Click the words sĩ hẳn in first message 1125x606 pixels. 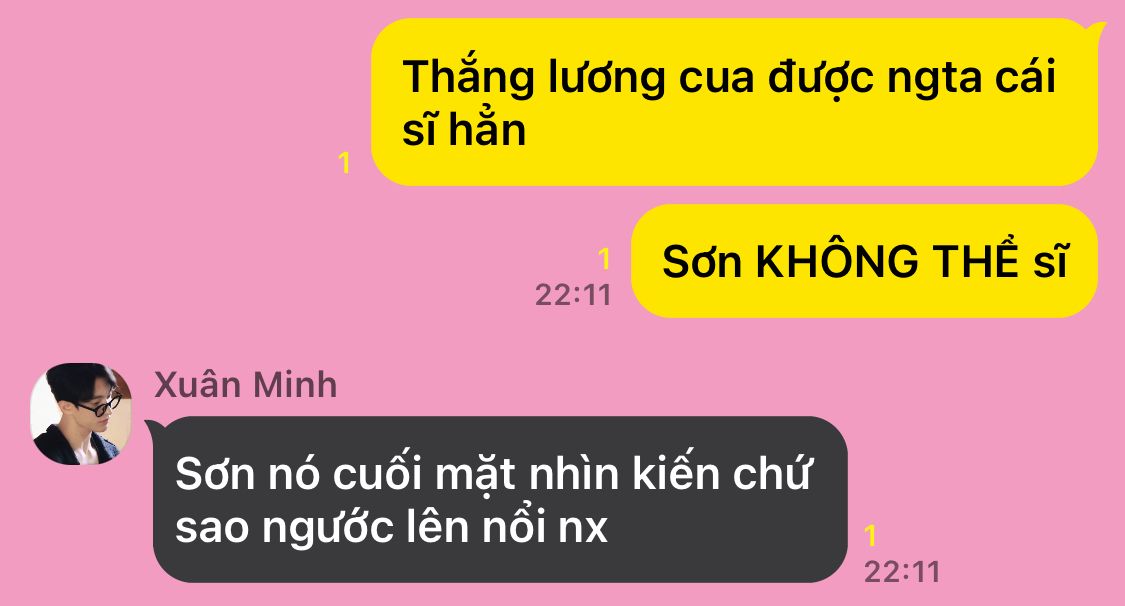pyautogui.click(x=463, y=131)
